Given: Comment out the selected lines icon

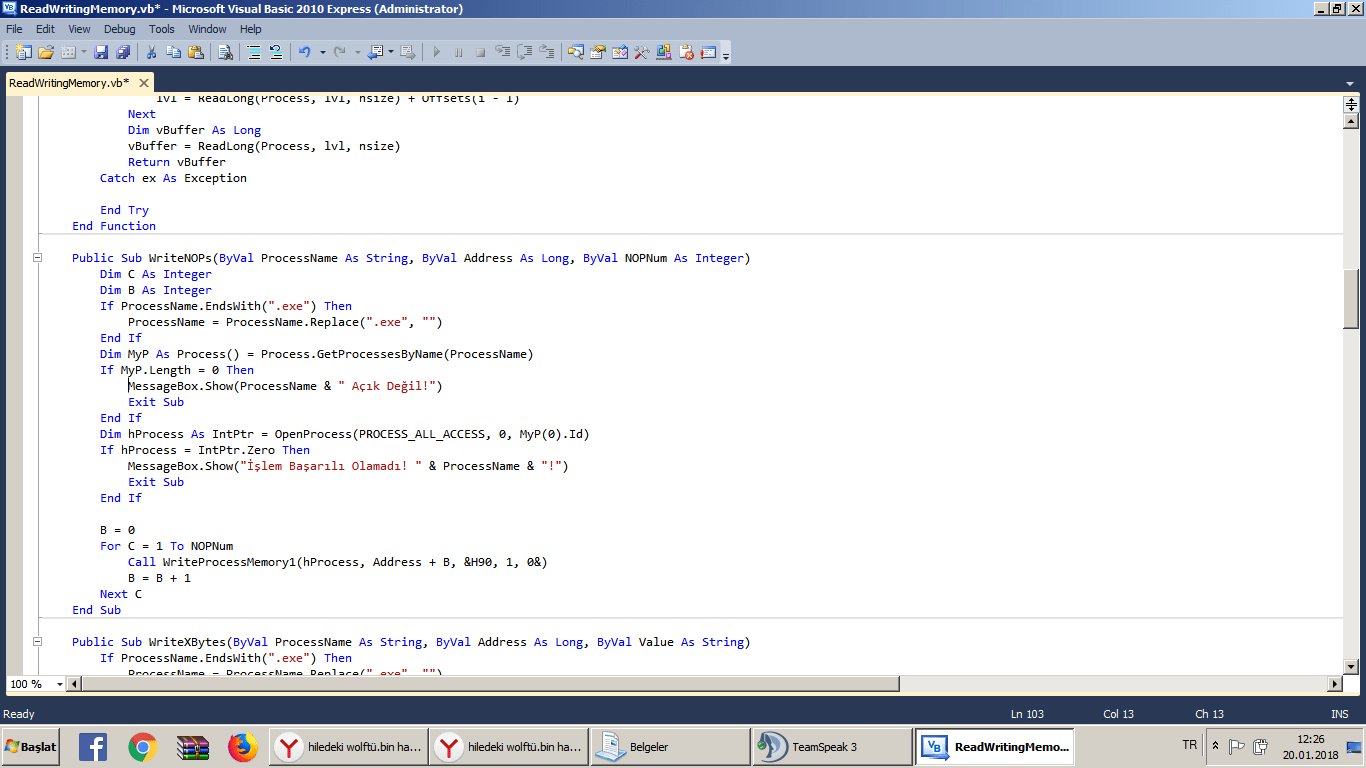Looking at the screenshot, I should click(254, 52).
